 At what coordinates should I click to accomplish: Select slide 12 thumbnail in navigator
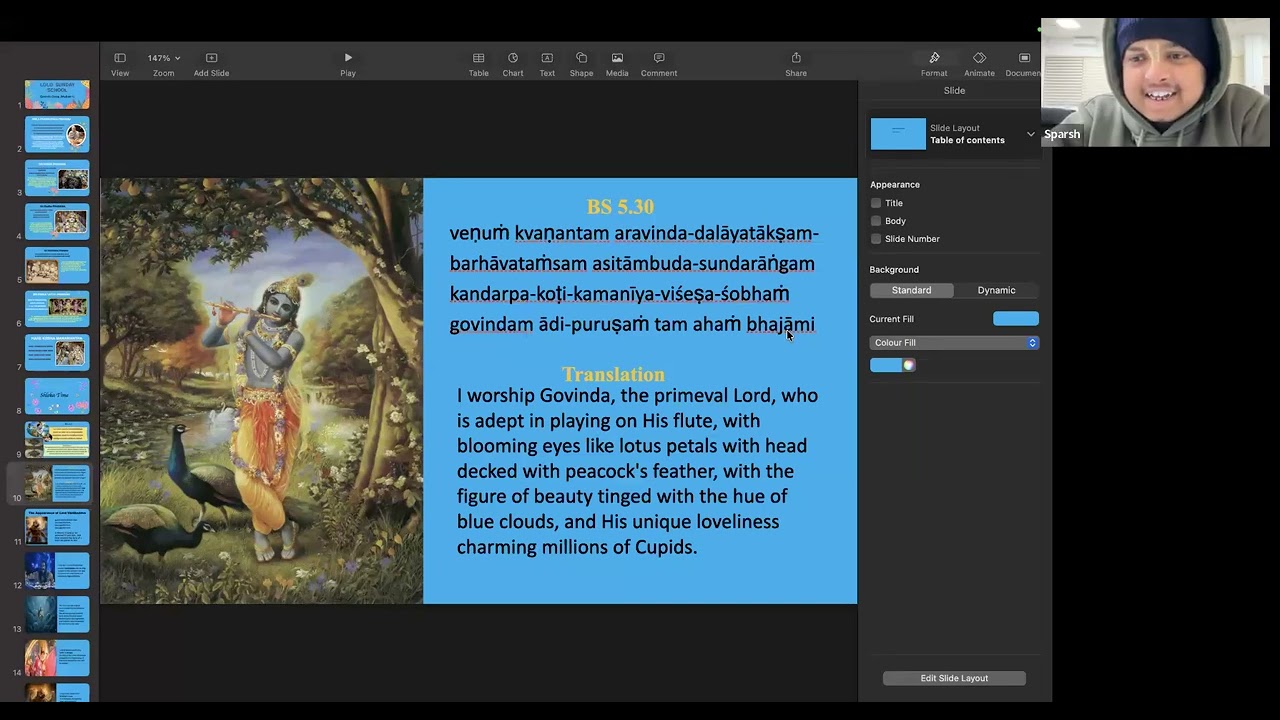(57, 571)
